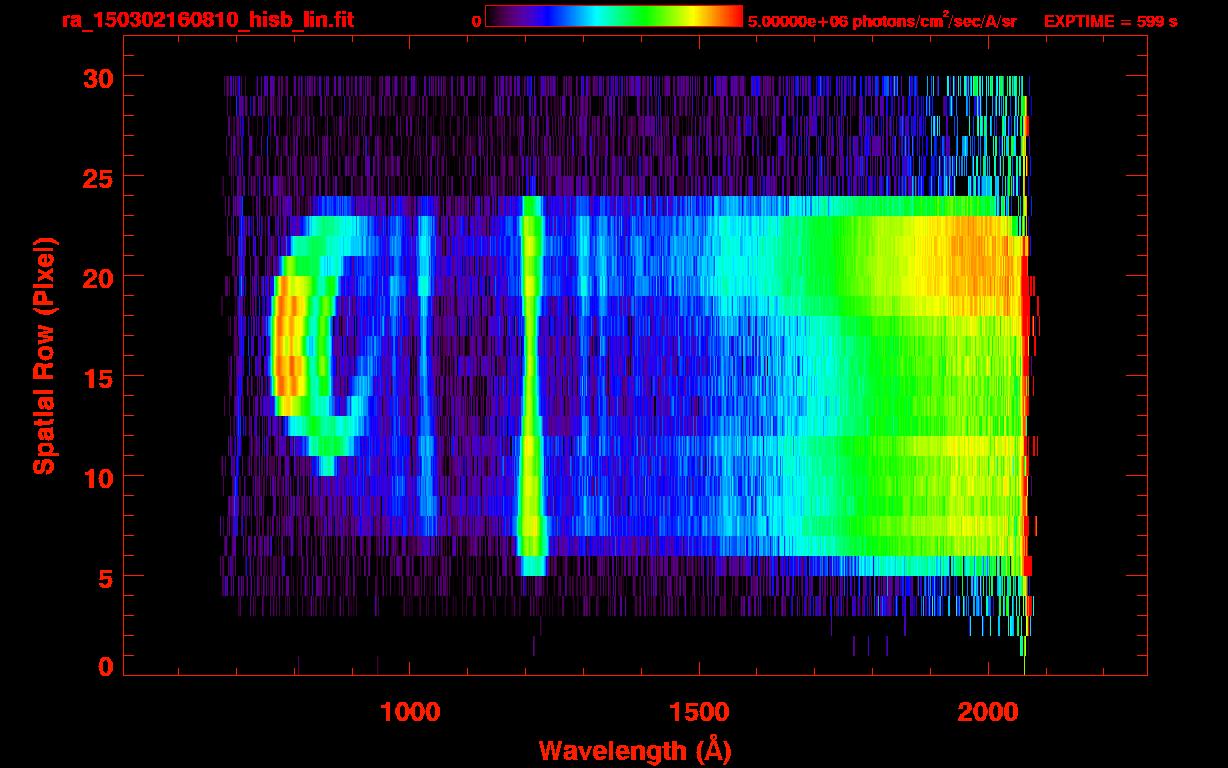Click the y-axis tick label 20

click(96, 277)
